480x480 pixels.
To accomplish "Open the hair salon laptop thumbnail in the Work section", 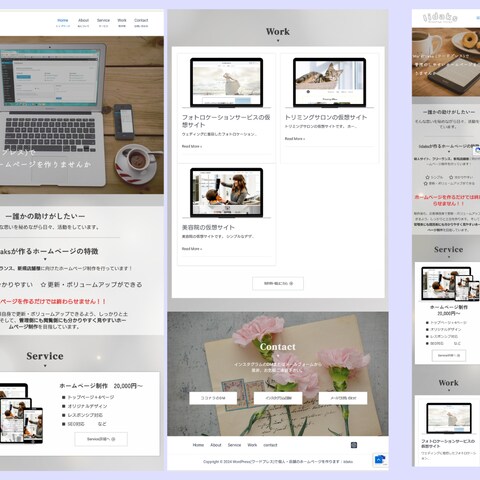I will pos(227,192).
